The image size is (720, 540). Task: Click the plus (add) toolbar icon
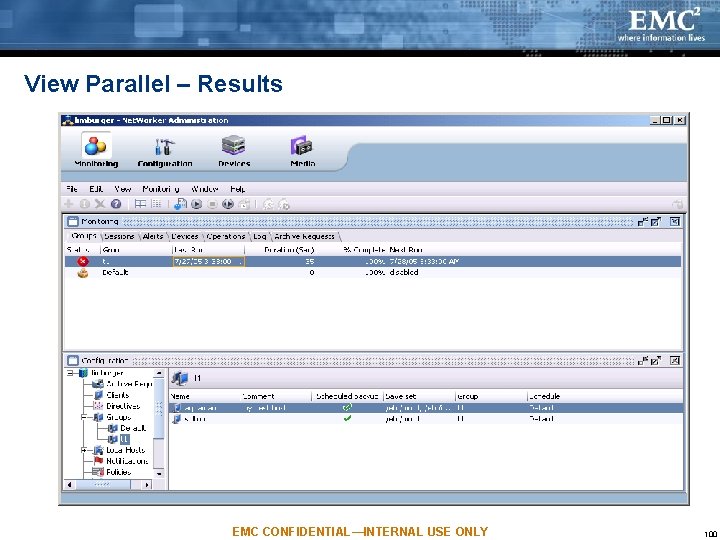[69, 204]
